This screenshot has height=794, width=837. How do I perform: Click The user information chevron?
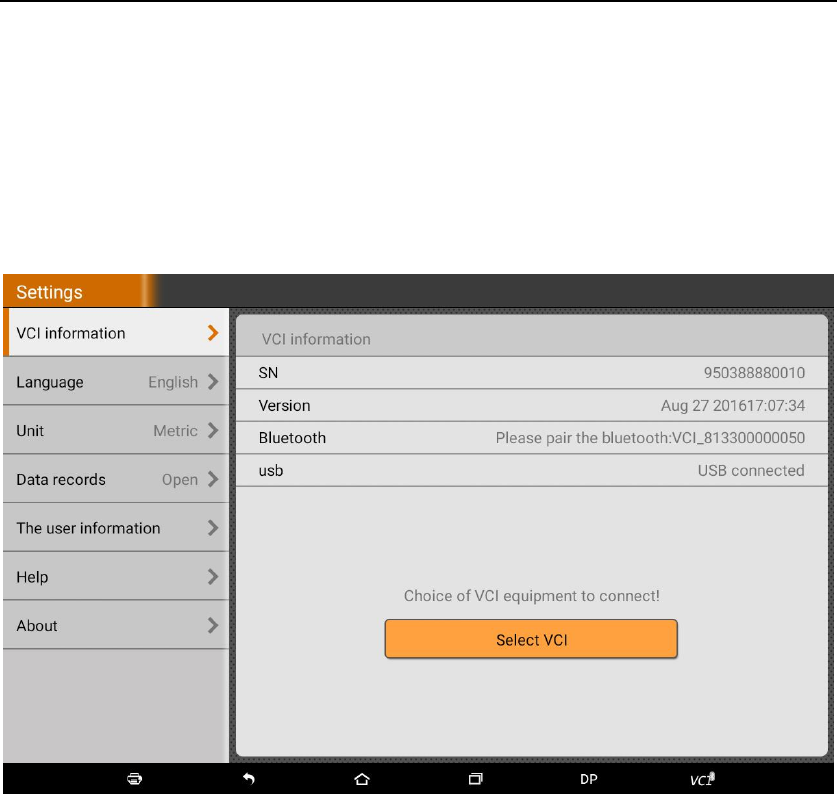coord(213,528)
